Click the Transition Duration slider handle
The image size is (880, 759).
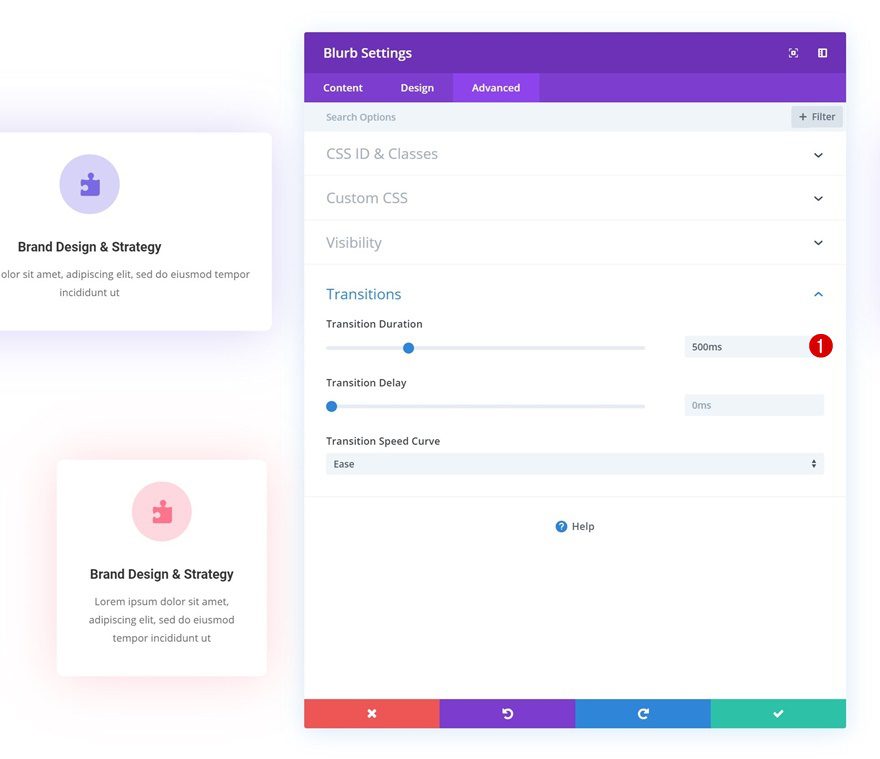point(408,348)
